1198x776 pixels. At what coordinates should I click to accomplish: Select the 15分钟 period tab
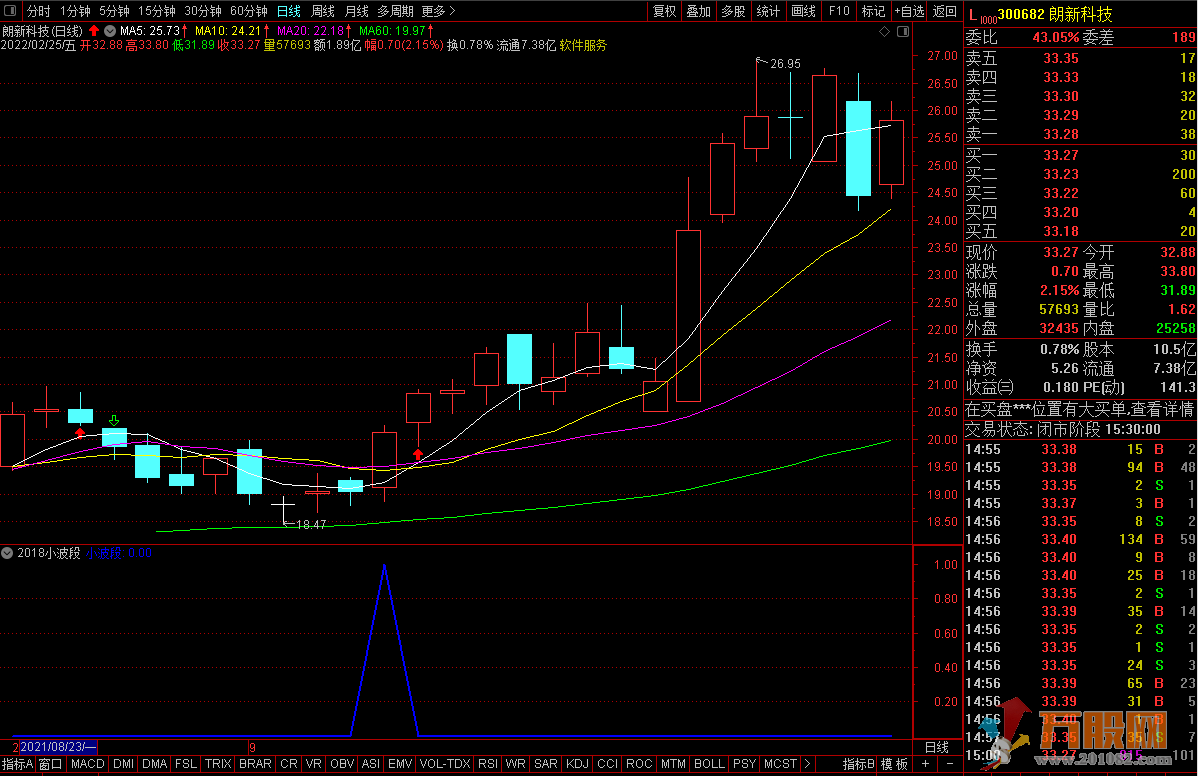pyautogui.click(x=155, y=11)
